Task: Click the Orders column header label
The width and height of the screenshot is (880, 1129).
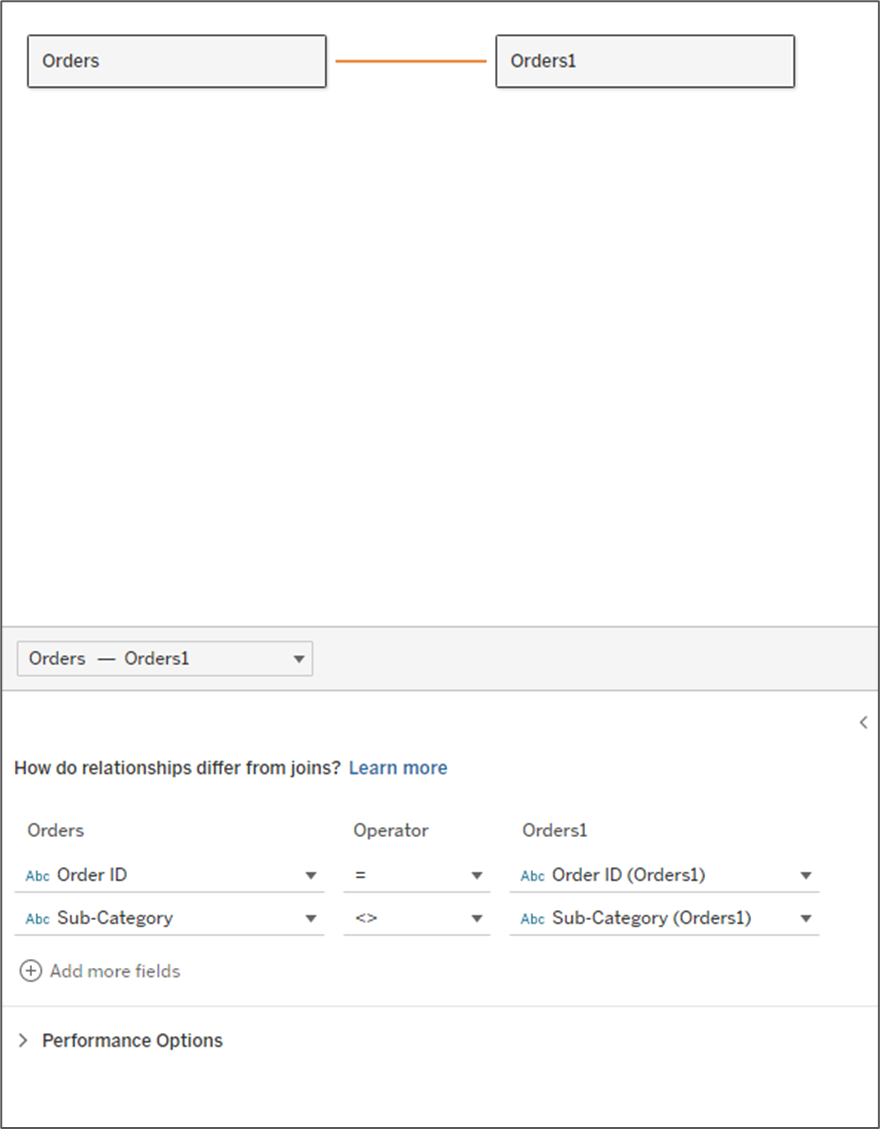Action: (55, 830)
